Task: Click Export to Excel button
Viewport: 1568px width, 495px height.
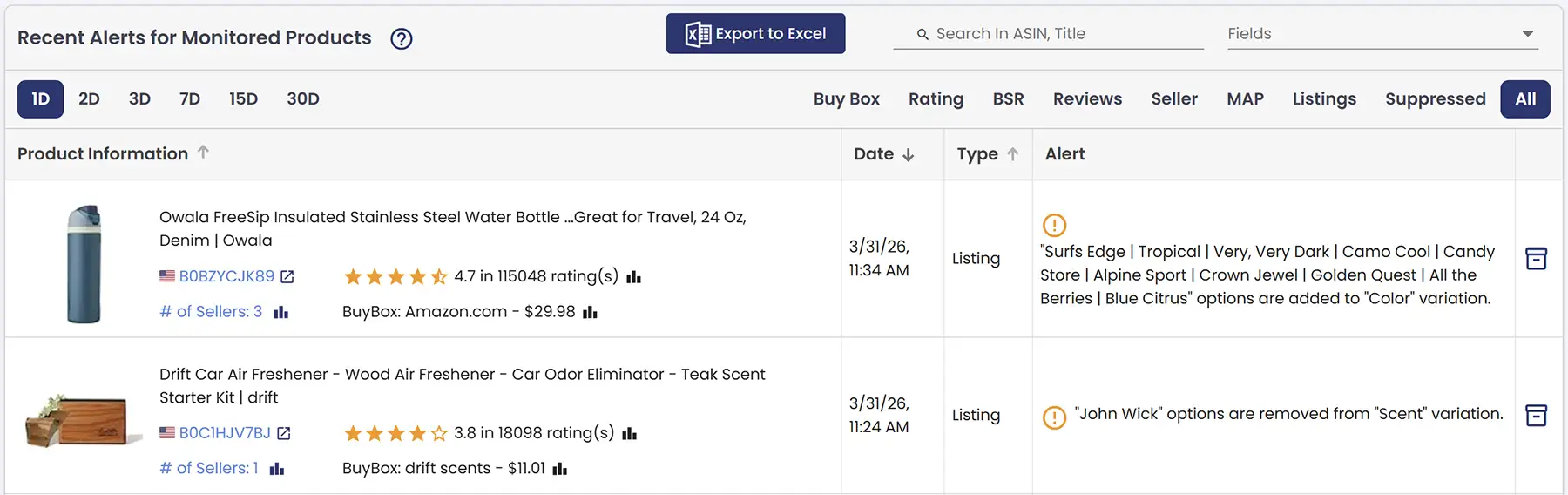Action: coord(755,34)
